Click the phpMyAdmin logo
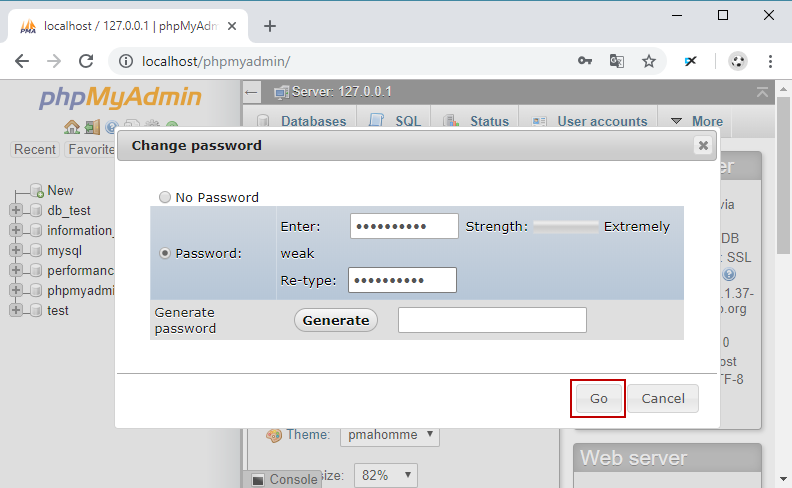 (120, 97)
